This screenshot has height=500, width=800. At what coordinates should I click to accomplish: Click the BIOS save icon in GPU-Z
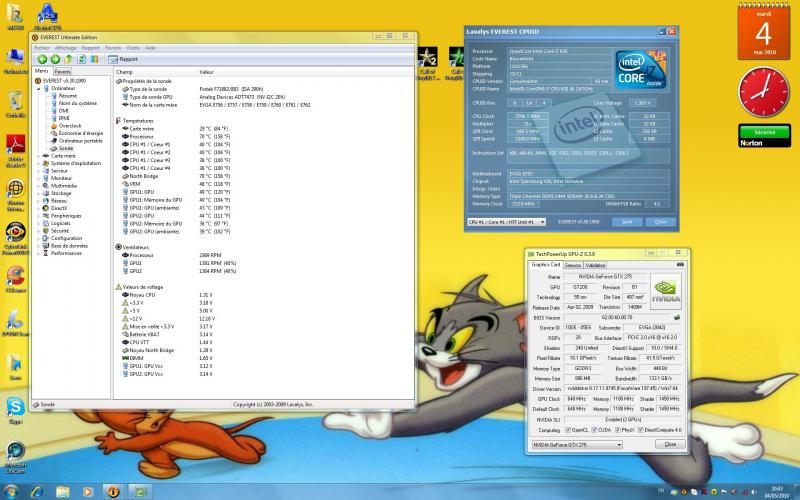(677, 317)
